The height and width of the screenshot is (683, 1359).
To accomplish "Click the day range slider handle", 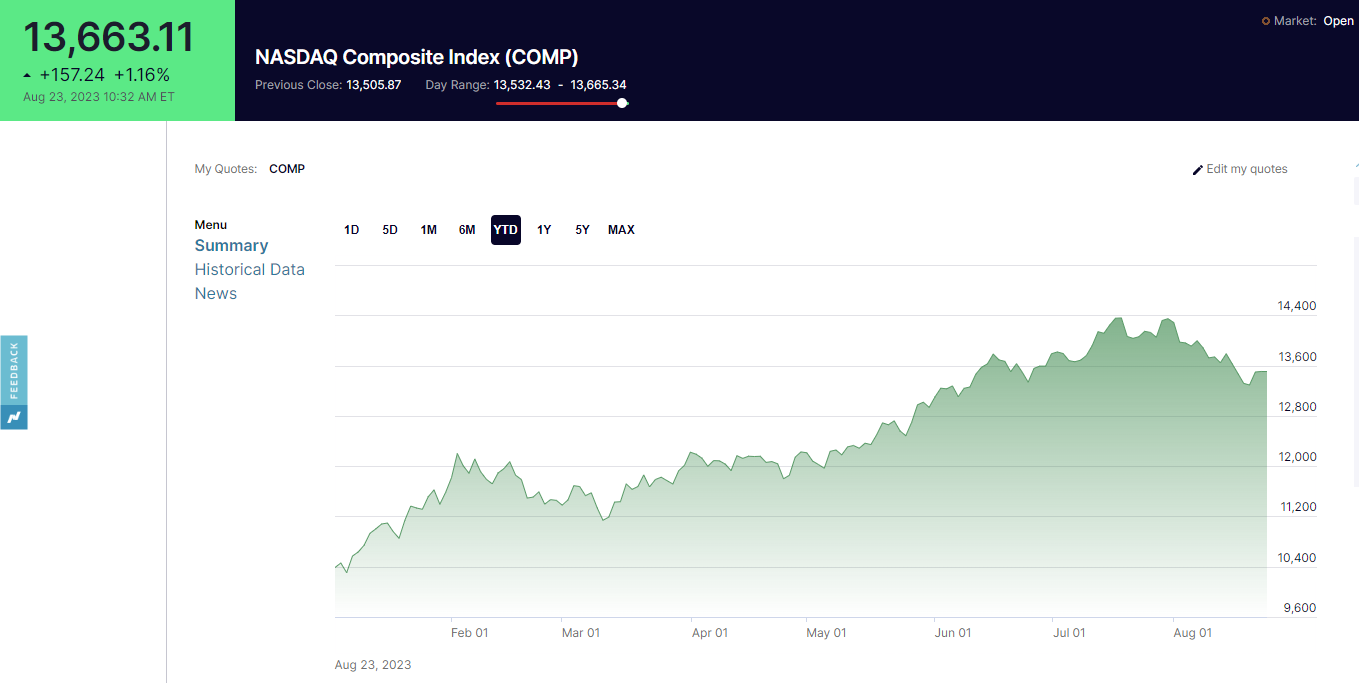I will [x=622, y=103].
